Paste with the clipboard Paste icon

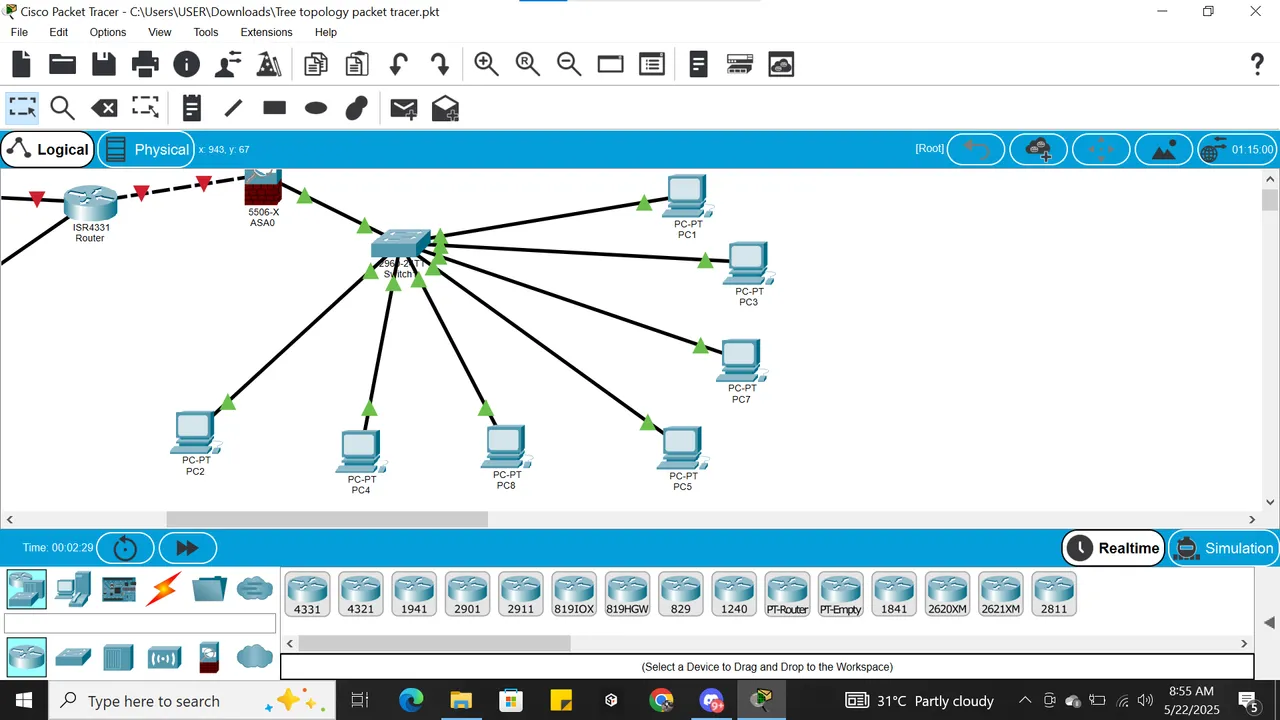tap(357, 65)
